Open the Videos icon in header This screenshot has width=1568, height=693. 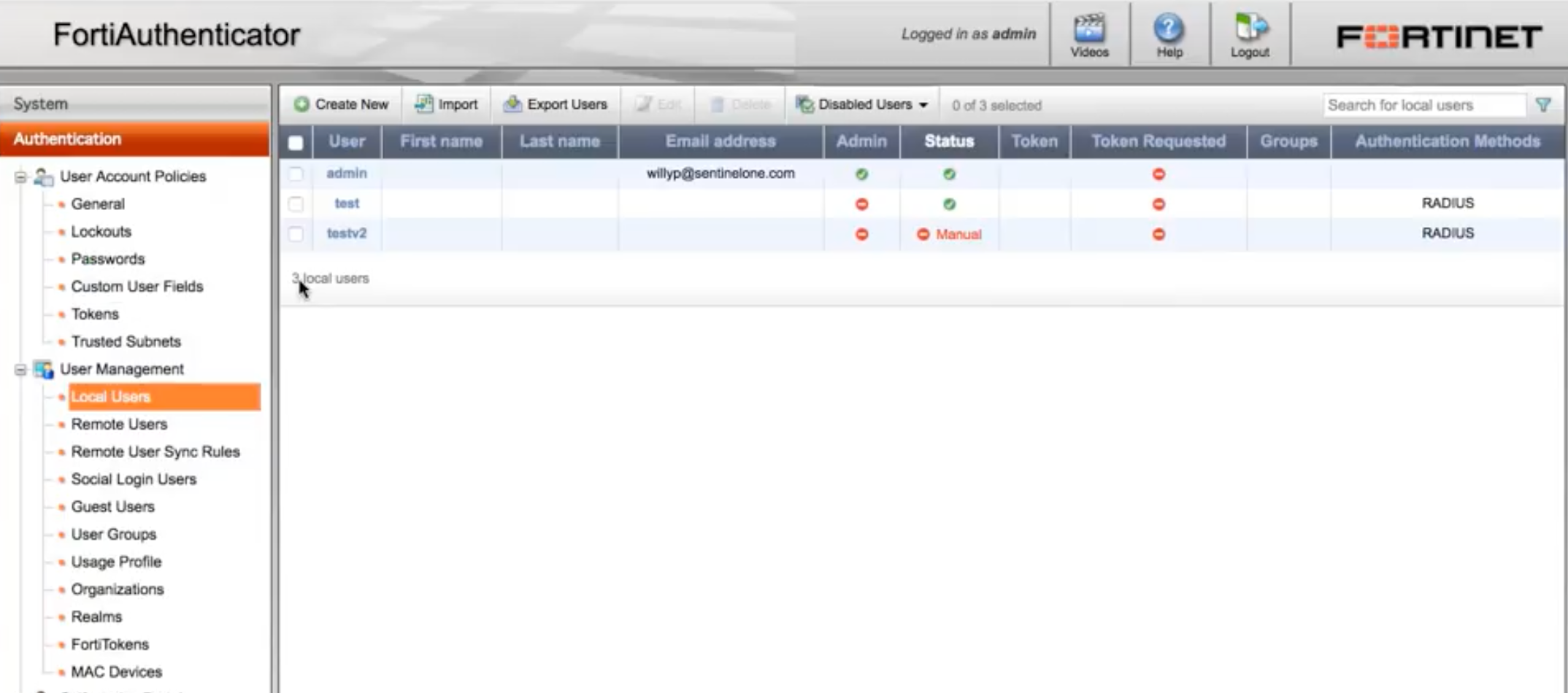[1088, 29]
